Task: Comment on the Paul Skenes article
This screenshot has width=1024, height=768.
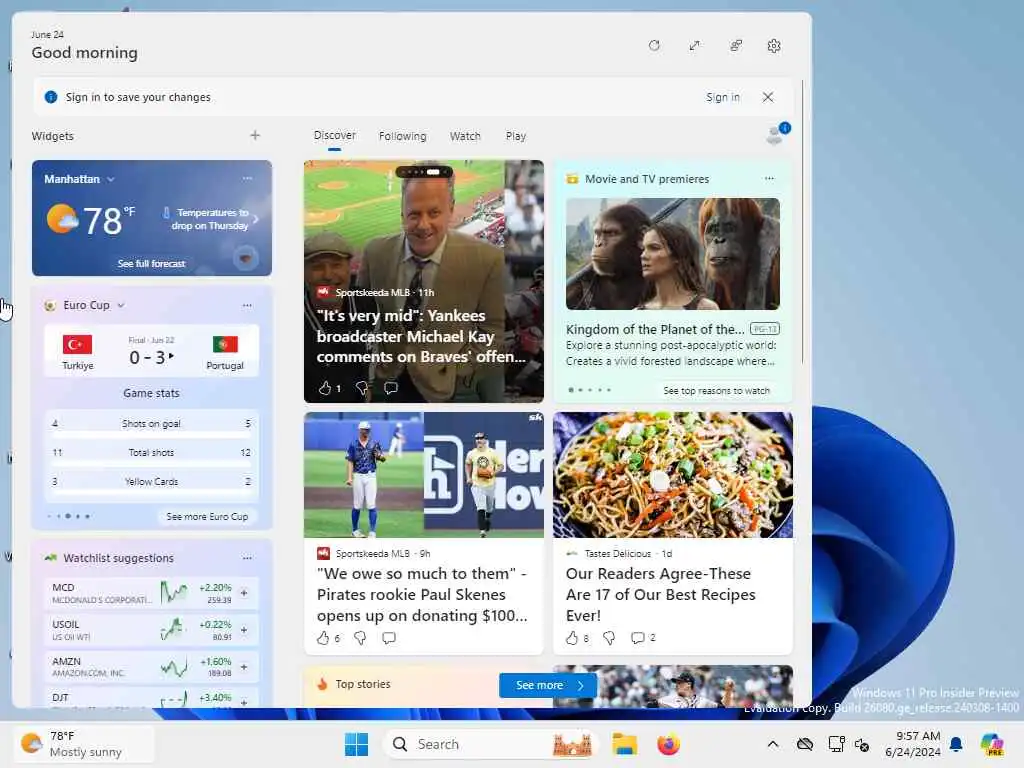Action: (389, 638)
